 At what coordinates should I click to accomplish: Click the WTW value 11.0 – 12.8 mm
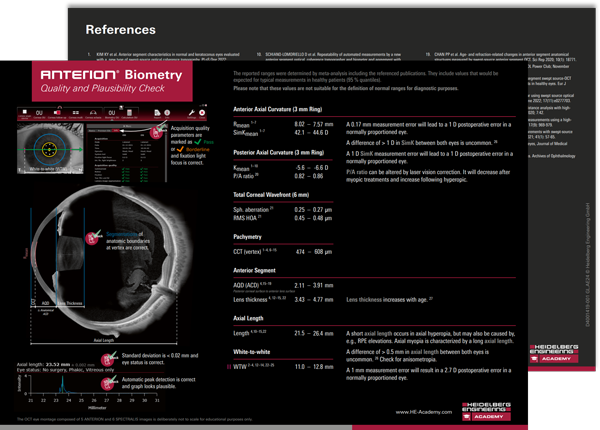(314, 366)
